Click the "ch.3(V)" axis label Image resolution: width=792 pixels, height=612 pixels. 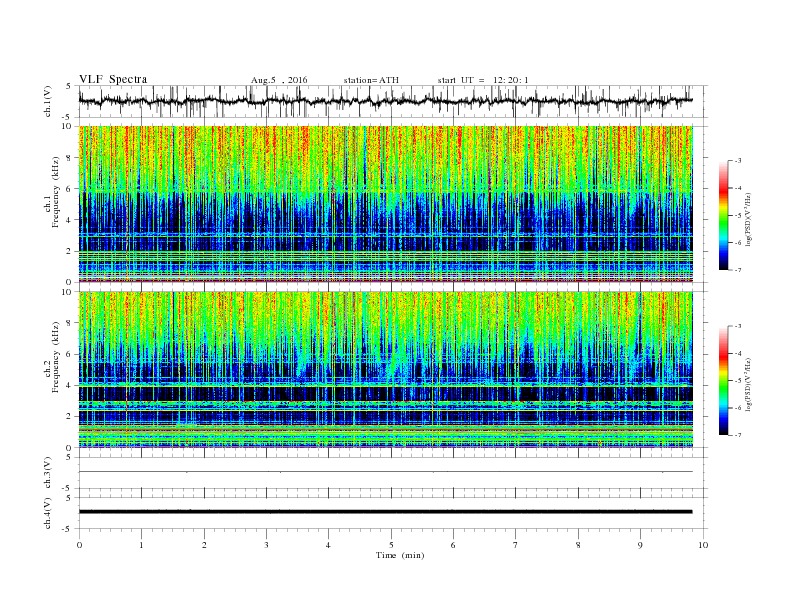48,472
